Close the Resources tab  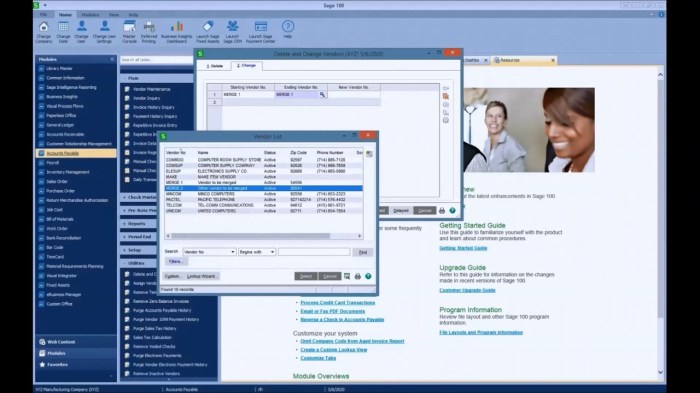pyautogui.click(x=553, y=60)
